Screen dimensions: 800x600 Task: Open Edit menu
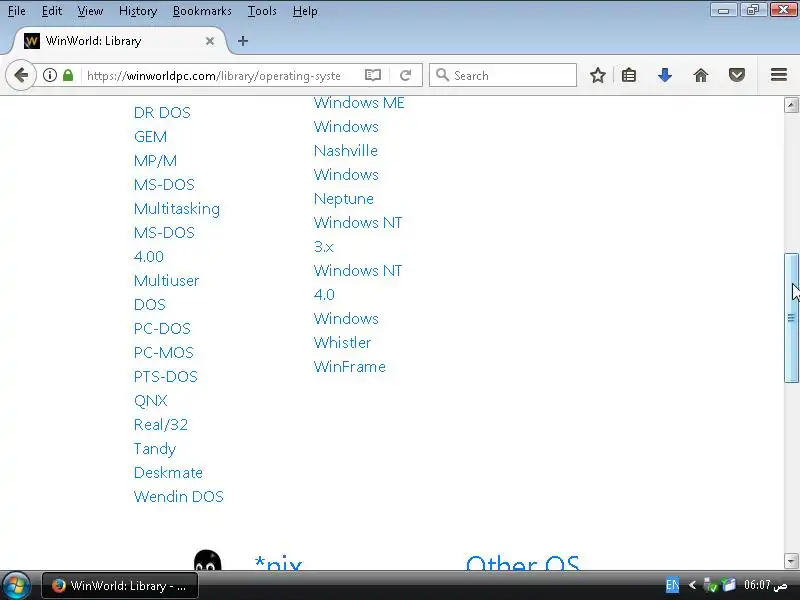tap(52, 11)
